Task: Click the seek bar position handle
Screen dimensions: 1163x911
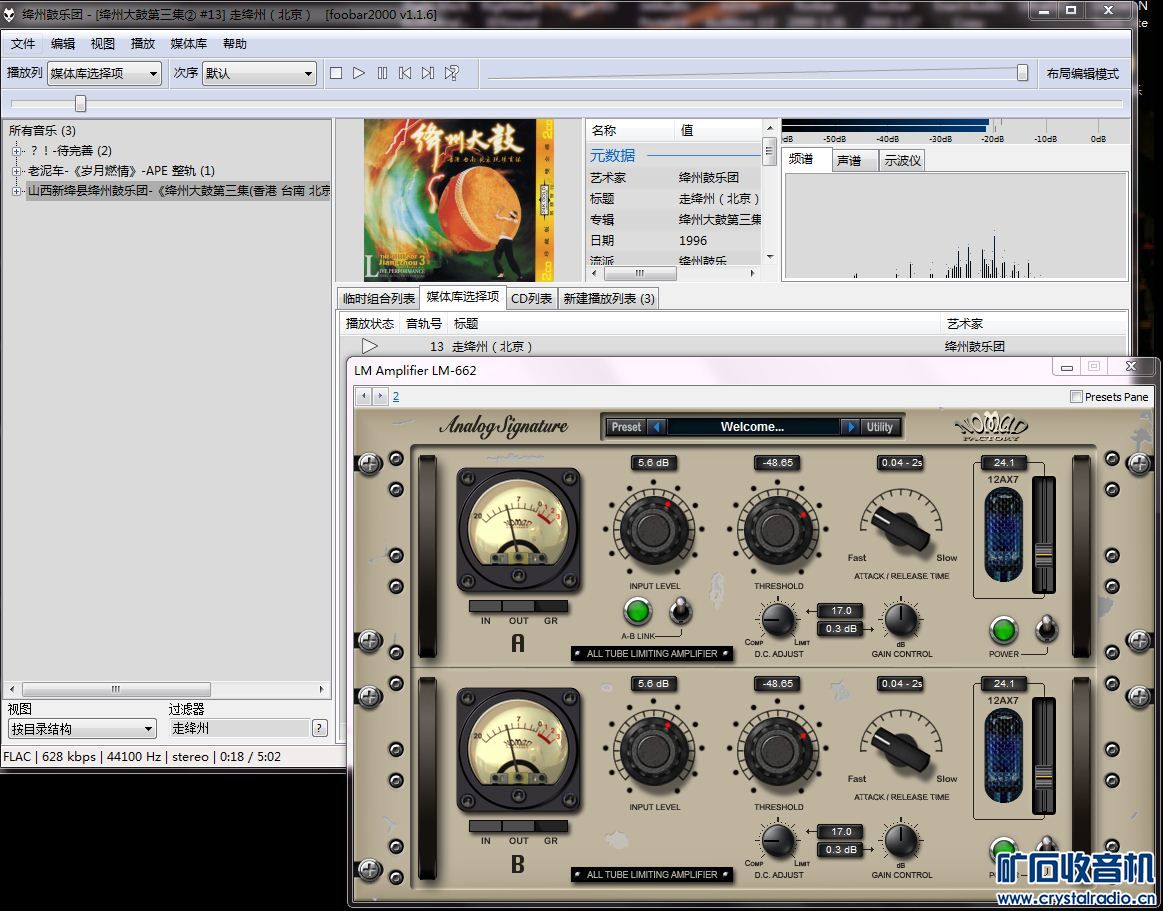Action: 80,104
